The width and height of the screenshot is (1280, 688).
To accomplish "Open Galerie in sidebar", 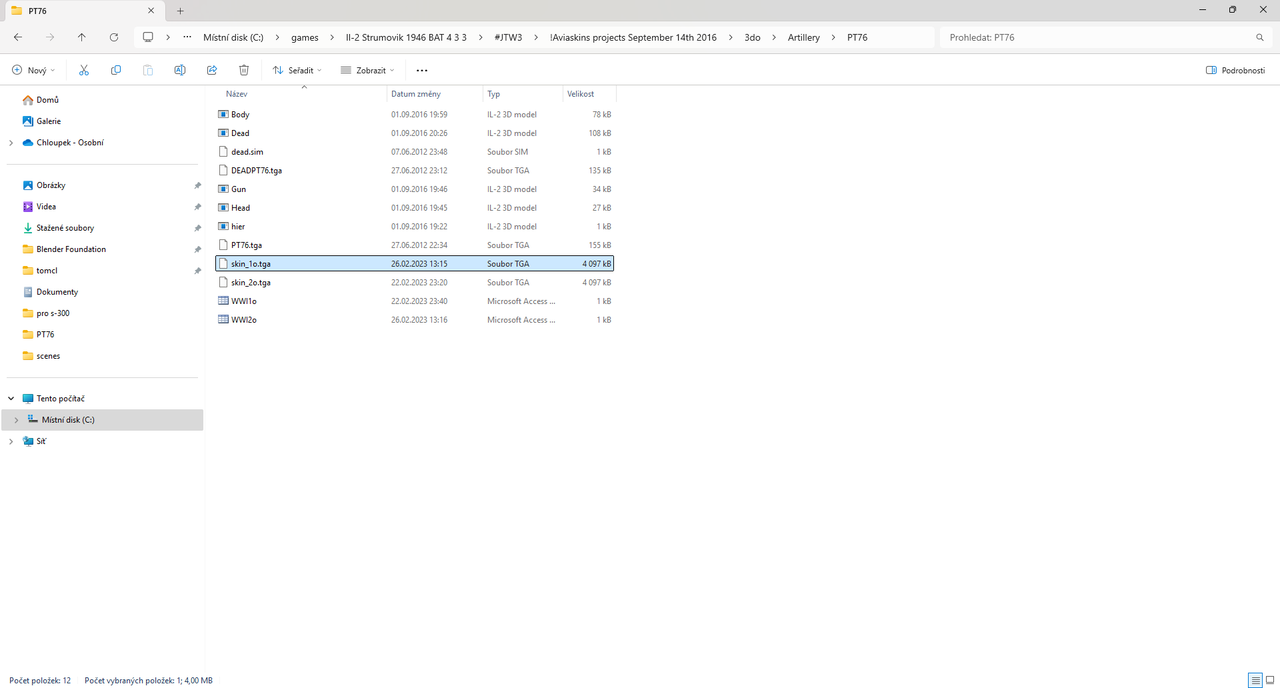I will [48, 121].
